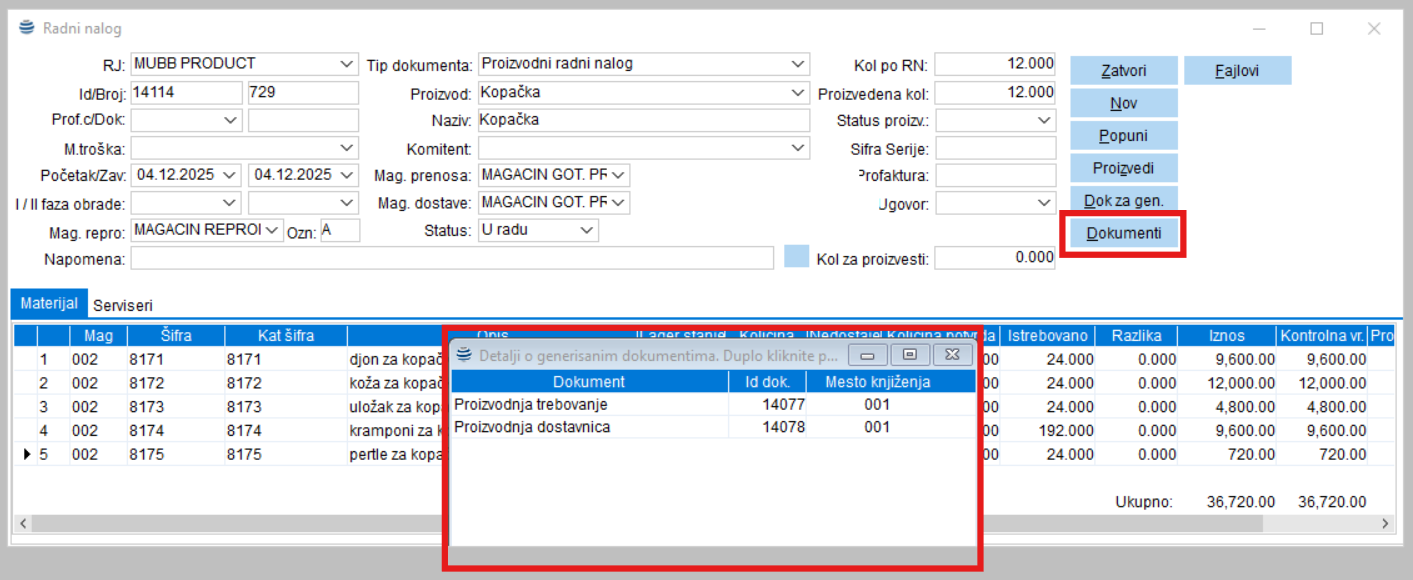
Task: Switch to the Serviseri tab
Action: pyautogui.click(x=123, y=304)
